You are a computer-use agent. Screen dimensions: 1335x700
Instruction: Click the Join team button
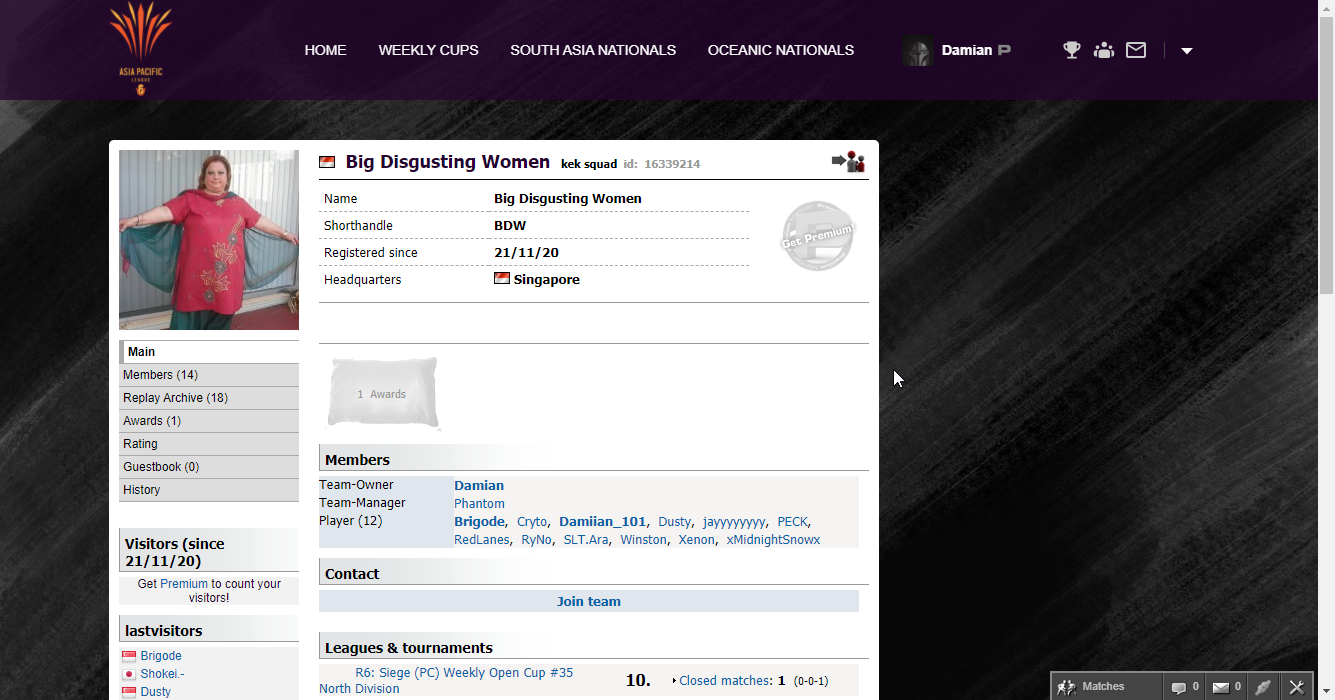(588, 602)
